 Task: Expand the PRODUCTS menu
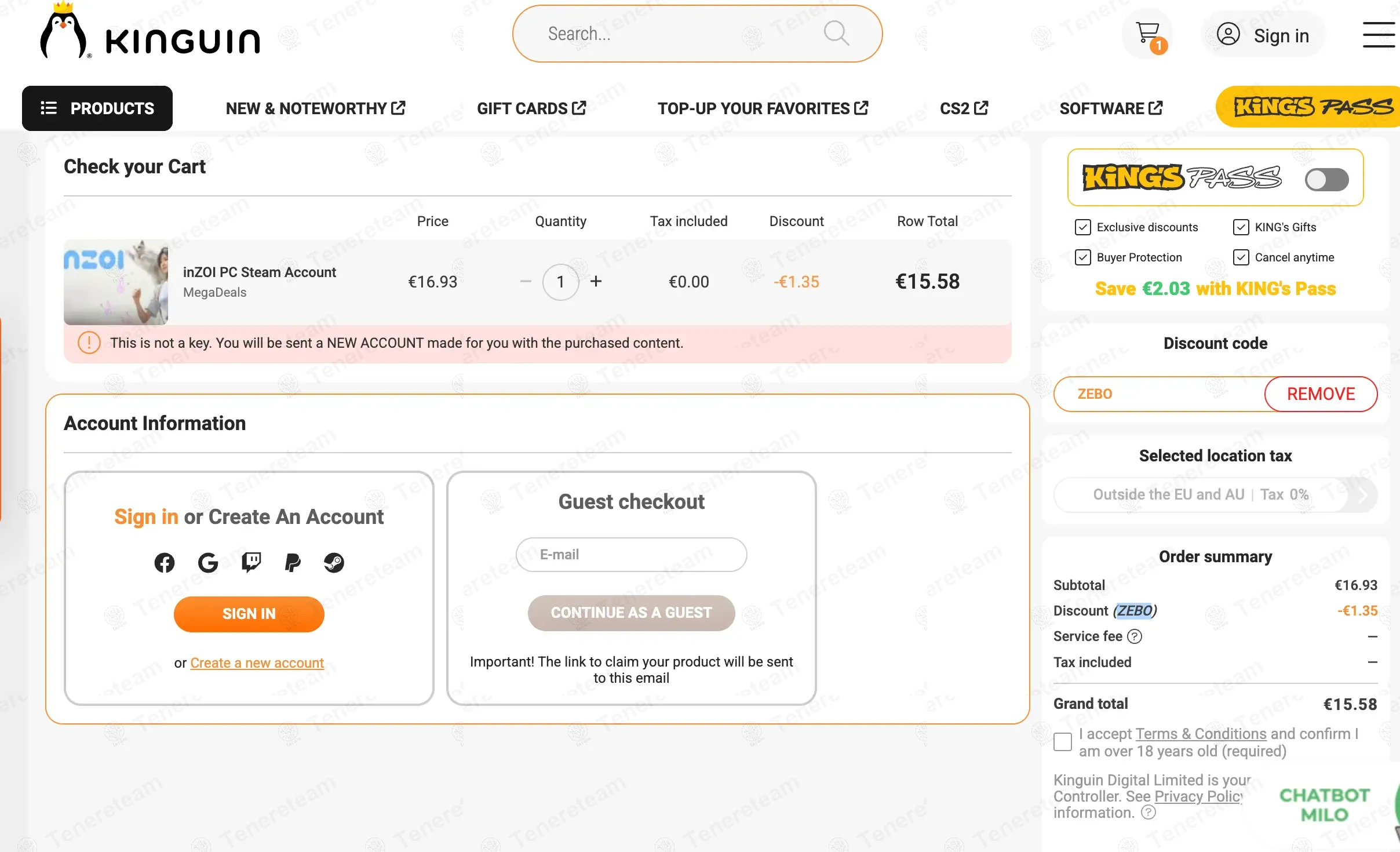[x=97, y=108]
